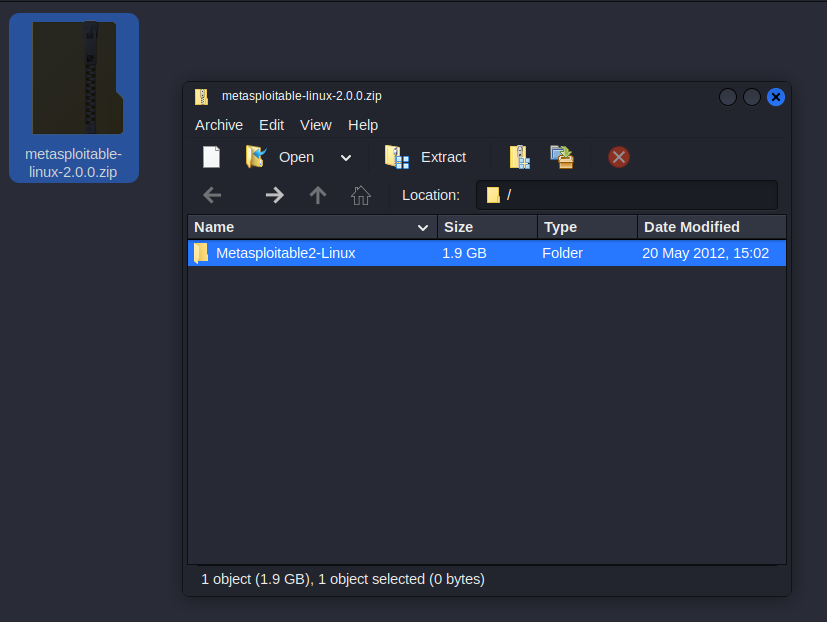Go to the home location icon
This screenshot has width=827, height=622.
361,195
